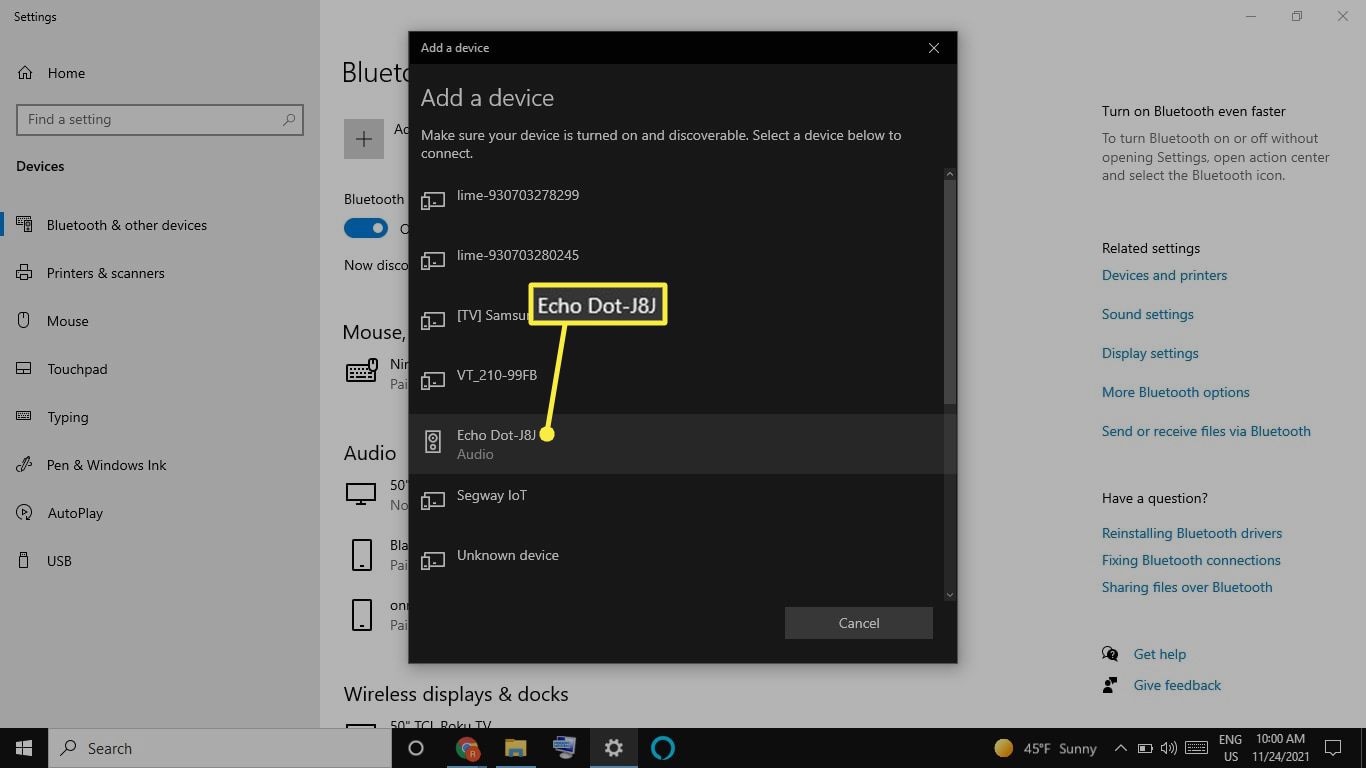Select the lime-930703280245 device
Screen dimensions: 1366x768
coord(676,263)
